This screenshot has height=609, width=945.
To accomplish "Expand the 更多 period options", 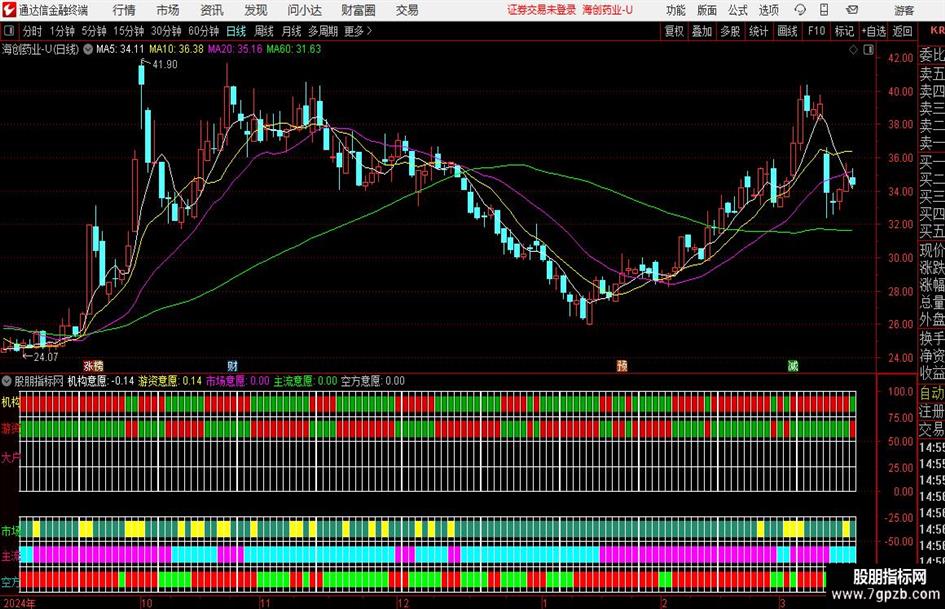I will point(358,31).
